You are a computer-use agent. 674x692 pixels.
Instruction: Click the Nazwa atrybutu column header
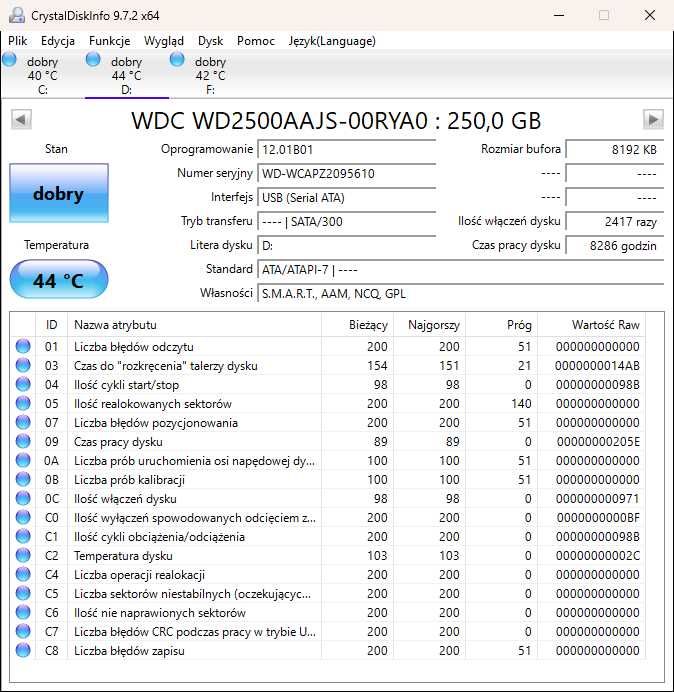pos(194,325)
